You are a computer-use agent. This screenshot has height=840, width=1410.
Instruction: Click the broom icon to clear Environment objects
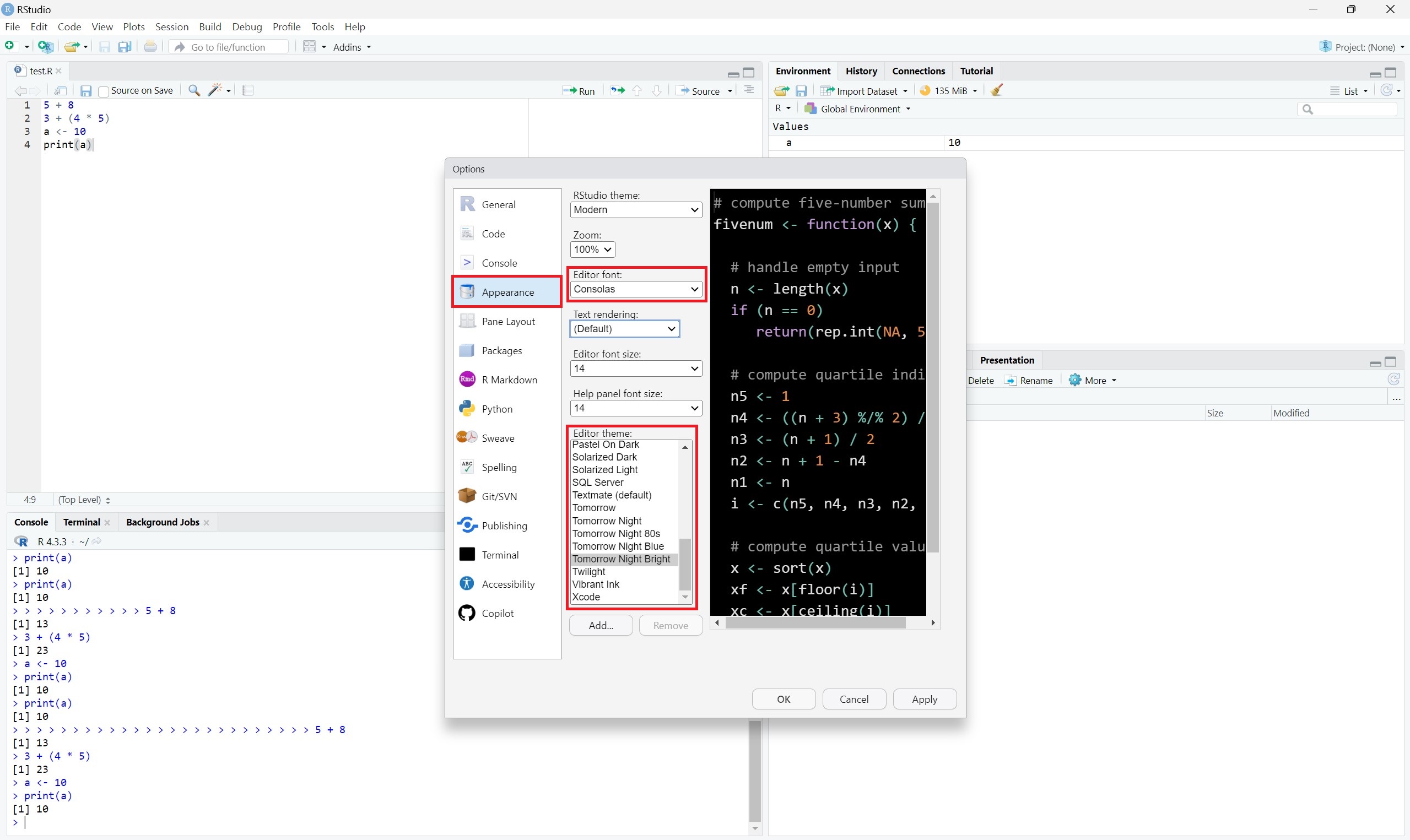(x=997, y=90)
